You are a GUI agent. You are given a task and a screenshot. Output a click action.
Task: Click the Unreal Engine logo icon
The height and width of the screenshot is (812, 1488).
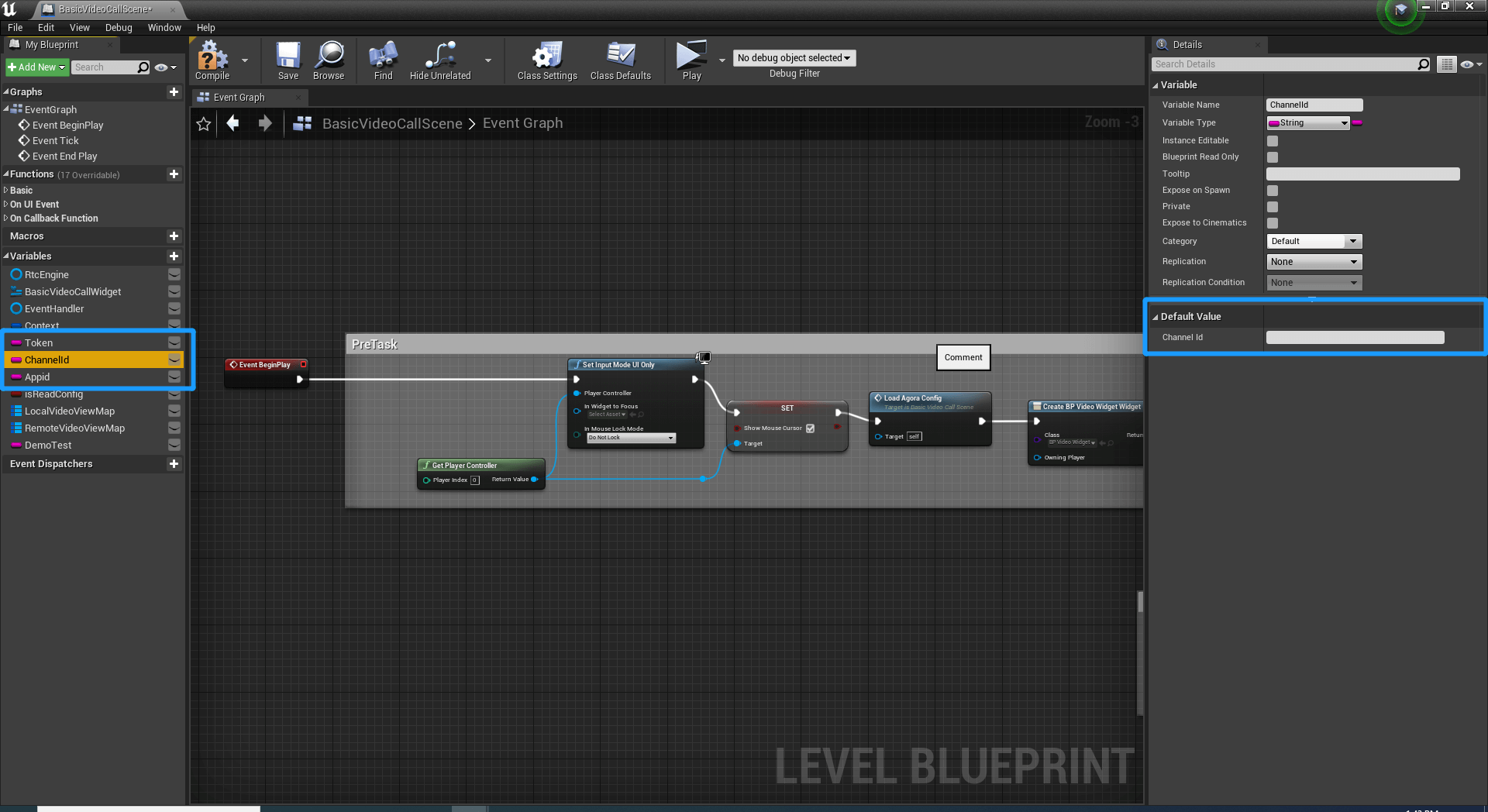pyautogui.click(x=9, y=9)
